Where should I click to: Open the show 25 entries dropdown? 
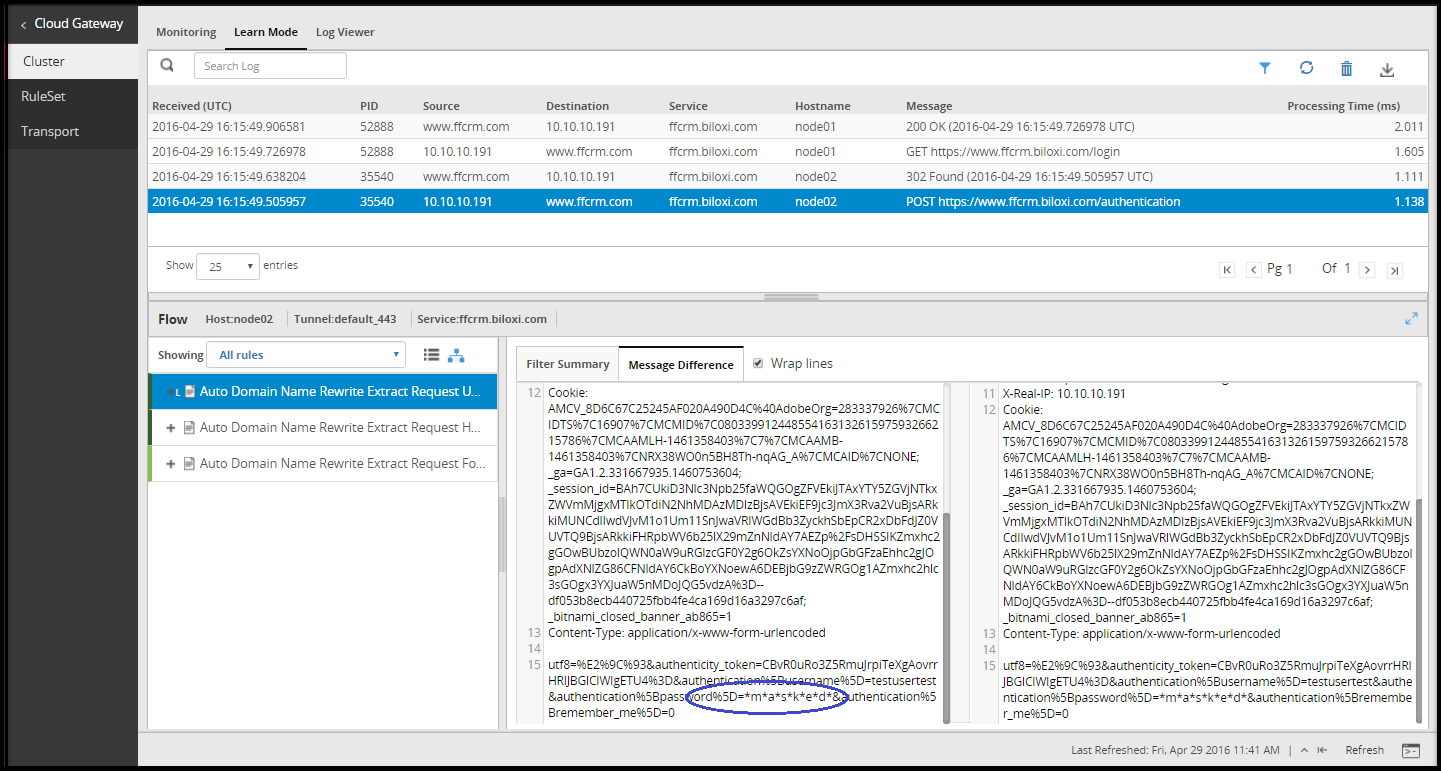click(228, 267)
